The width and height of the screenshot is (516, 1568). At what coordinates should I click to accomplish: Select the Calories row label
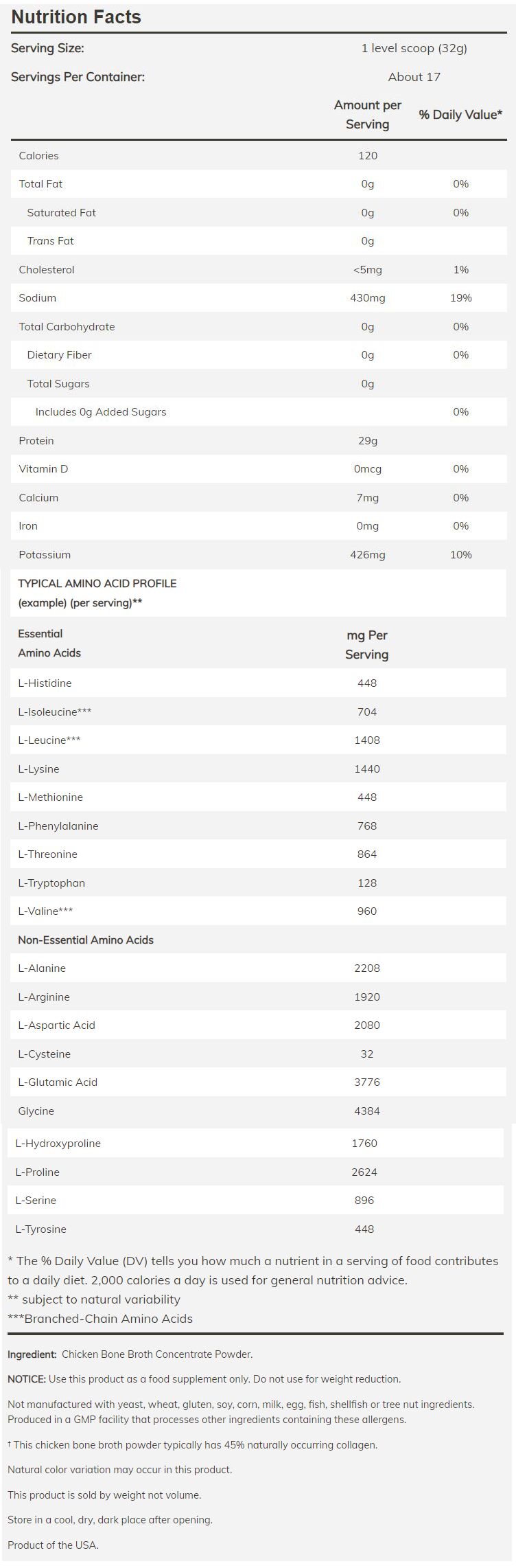[x=38, y=156]
